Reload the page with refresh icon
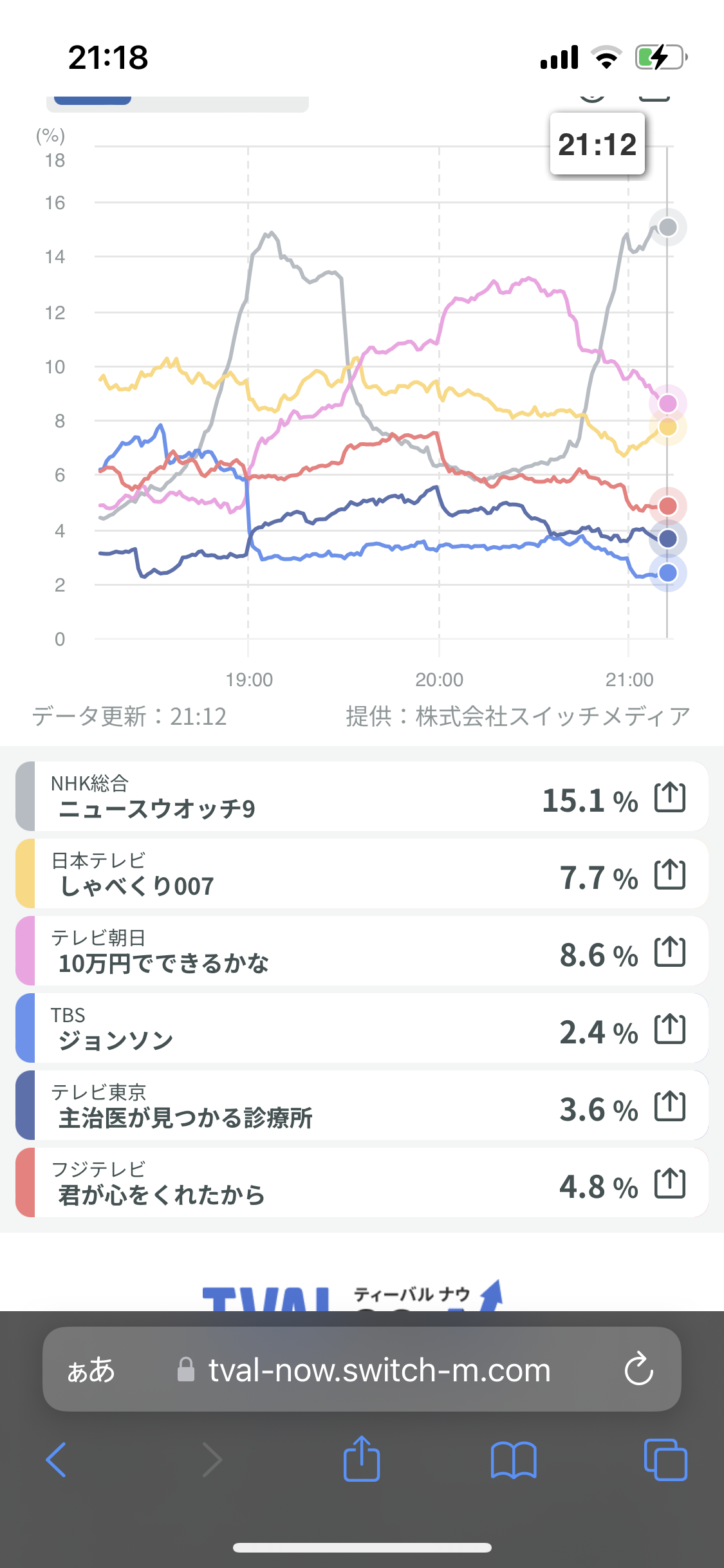This screenshot has width=724, height=1568. [638, 1369]
